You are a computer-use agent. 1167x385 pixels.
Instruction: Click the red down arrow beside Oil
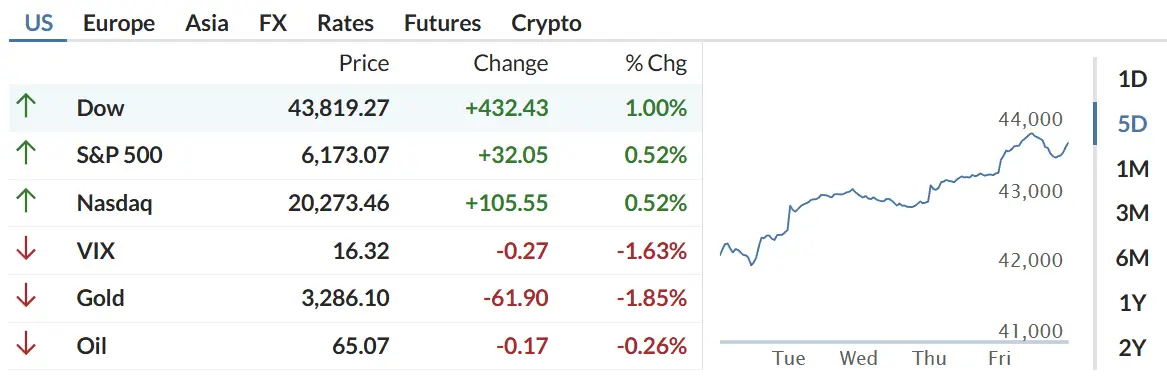[x=26, y=346]
